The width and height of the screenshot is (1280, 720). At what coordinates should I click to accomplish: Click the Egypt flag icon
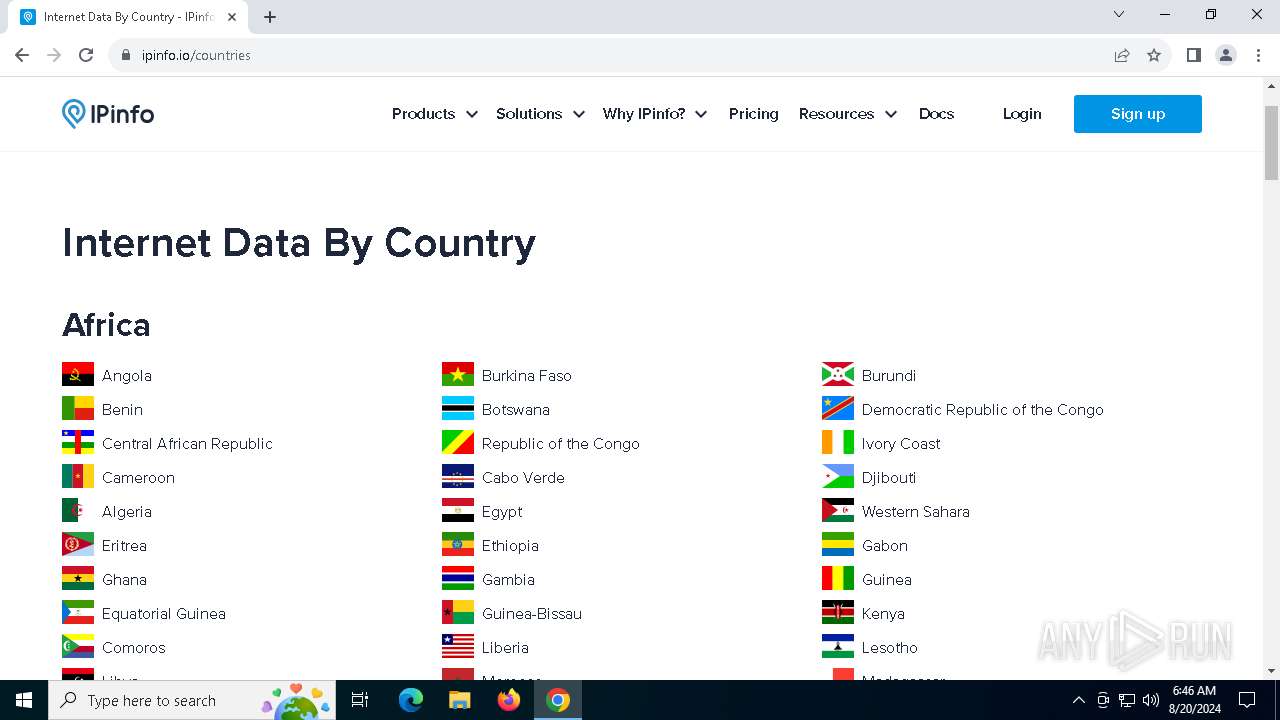[x=458, y=511]
